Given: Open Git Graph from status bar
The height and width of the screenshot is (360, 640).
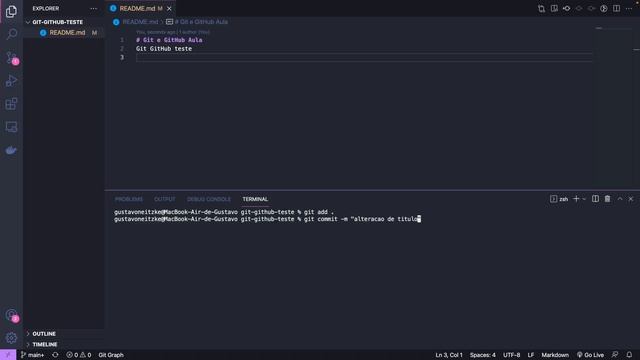Looking at the screenshot, I should click(x=111, y=355).
